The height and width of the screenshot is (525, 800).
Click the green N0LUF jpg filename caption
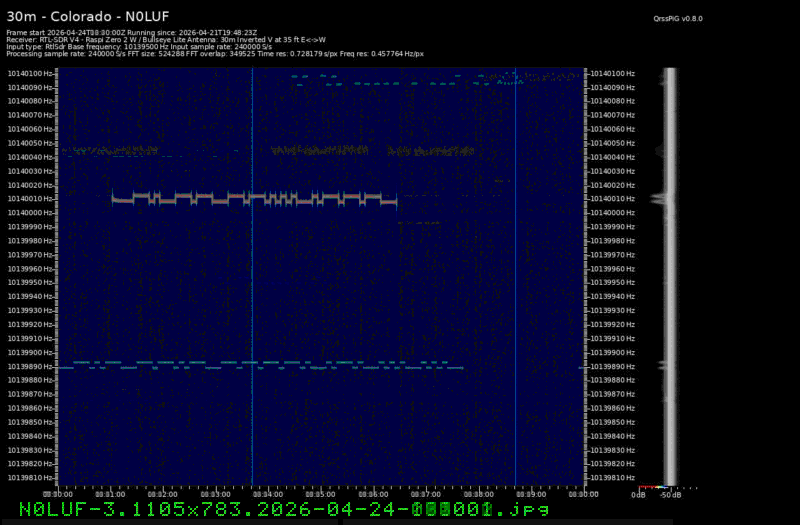click(x=285, y=509)
